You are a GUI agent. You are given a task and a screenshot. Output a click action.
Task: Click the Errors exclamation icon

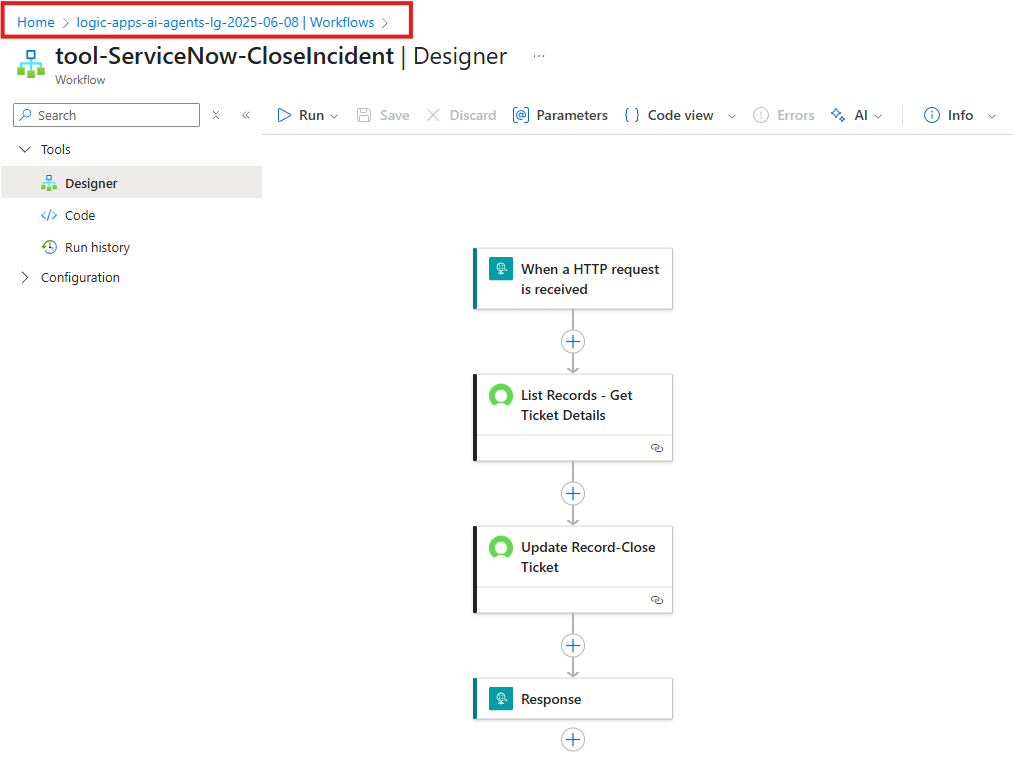click(x=761, y=115)
